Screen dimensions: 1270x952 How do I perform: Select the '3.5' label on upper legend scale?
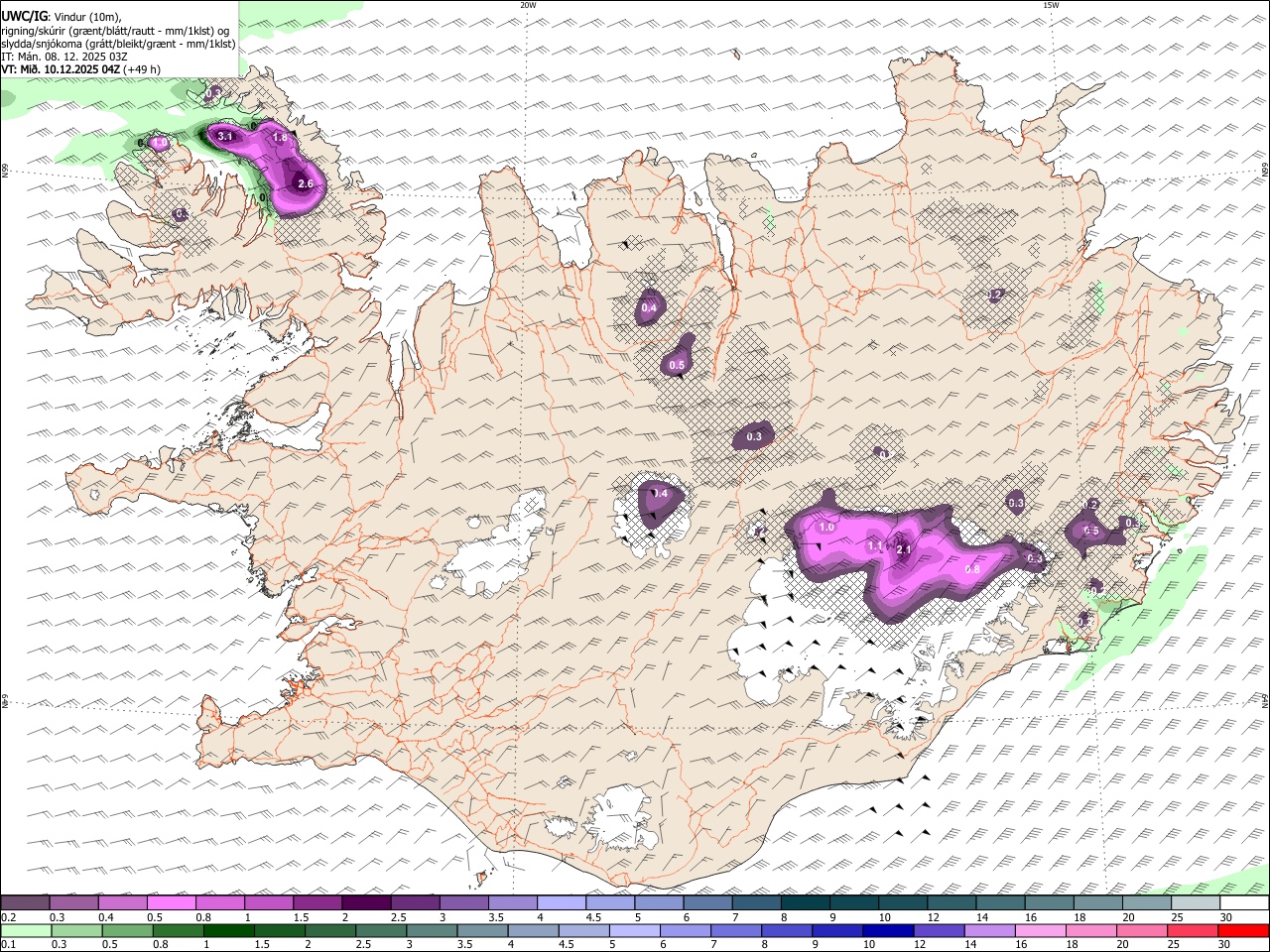(494, 917)
